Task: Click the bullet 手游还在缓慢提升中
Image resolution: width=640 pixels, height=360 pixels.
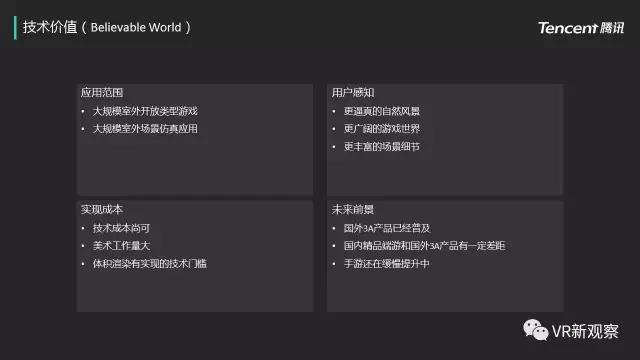Action: [387, 264]
